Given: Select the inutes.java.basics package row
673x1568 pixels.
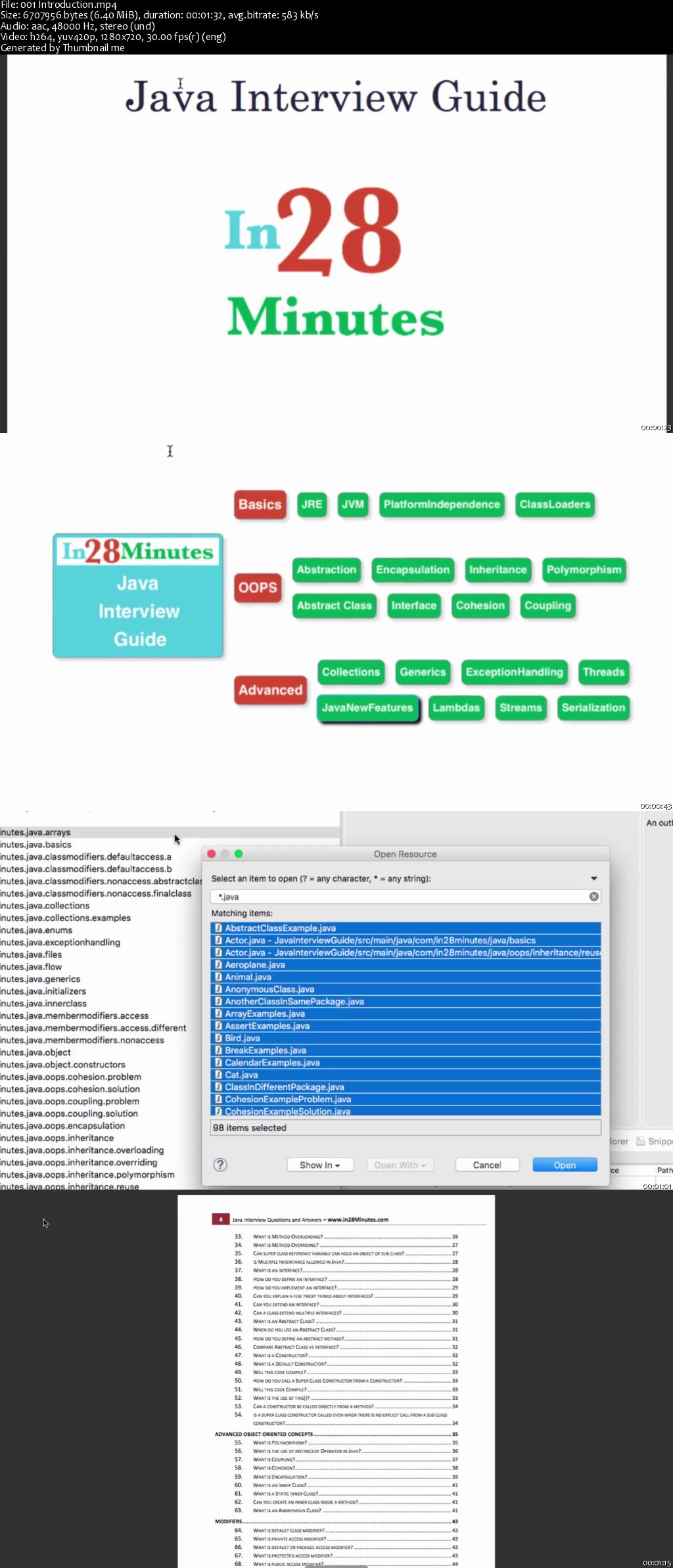Looking at the screenshot, I should click(35, 845).
